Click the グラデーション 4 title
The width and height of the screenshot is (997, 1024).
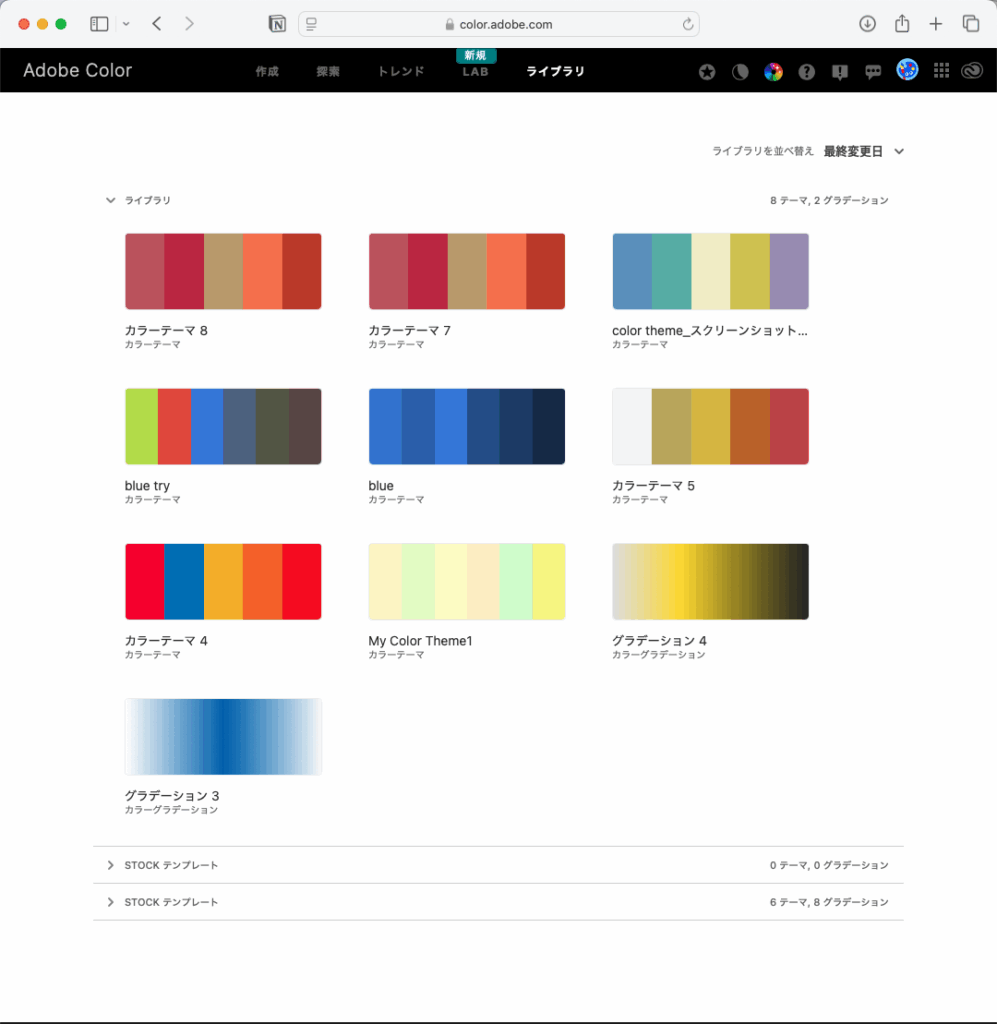[659, 641]
